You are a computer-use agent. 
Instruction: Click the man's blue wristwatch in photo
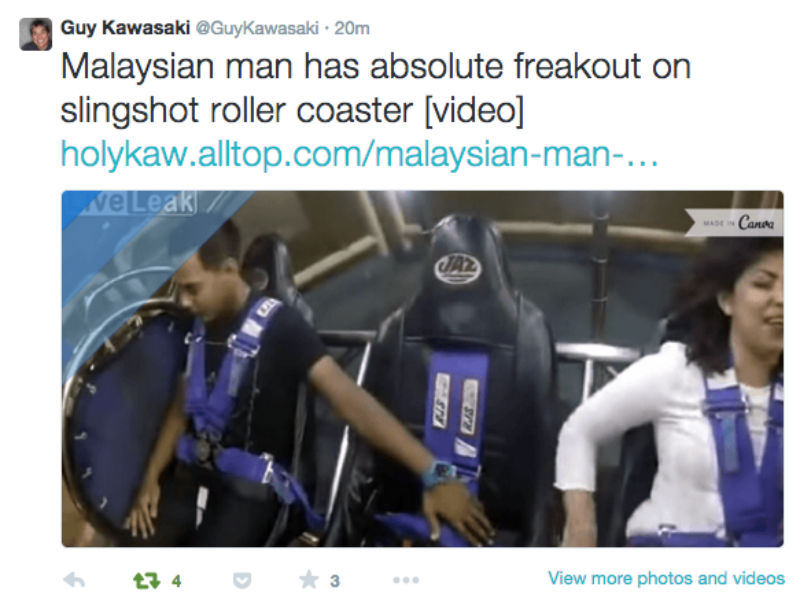[438, 473]
